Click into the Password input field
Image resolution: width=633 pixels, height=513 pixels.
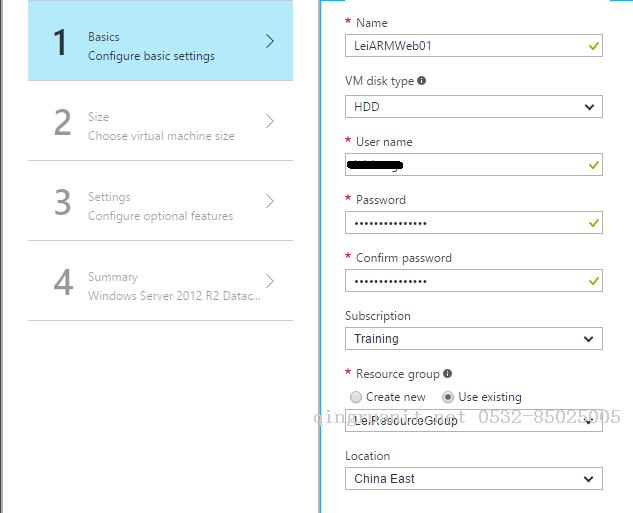point(463,223)
